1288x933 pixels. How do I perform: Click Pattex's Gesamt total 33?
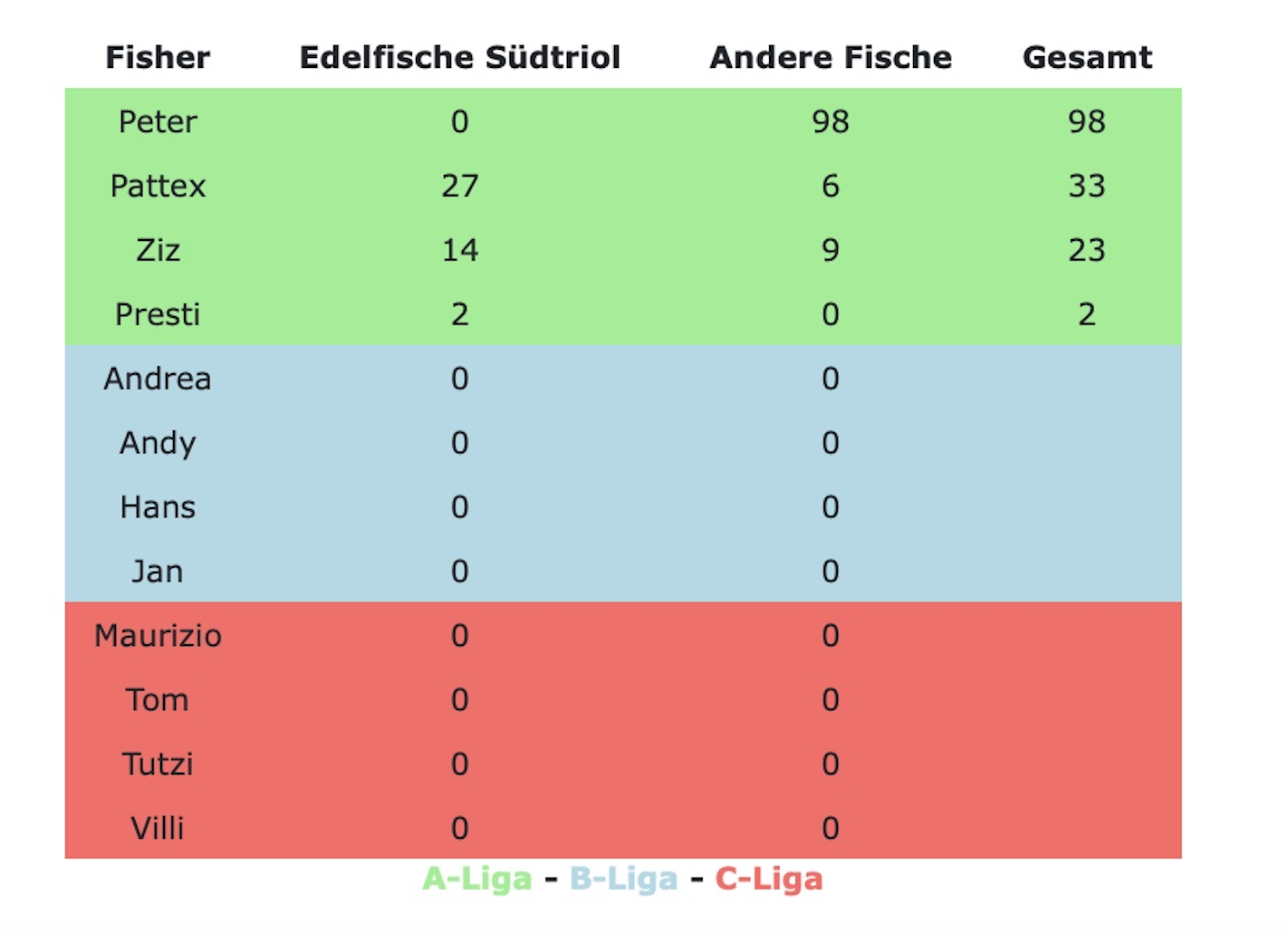(x=1087, y=186)
